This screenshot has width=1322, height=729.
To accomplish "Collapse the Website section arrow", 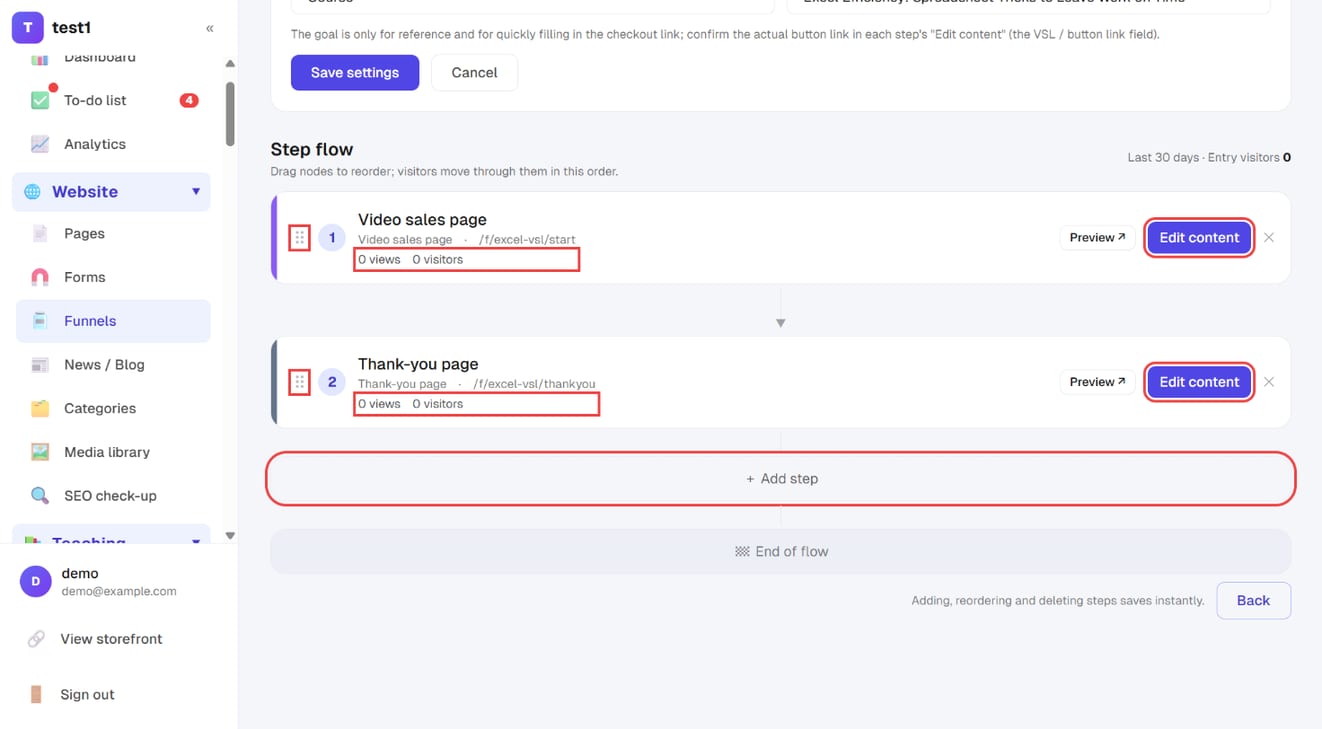I will click(196, 192).
